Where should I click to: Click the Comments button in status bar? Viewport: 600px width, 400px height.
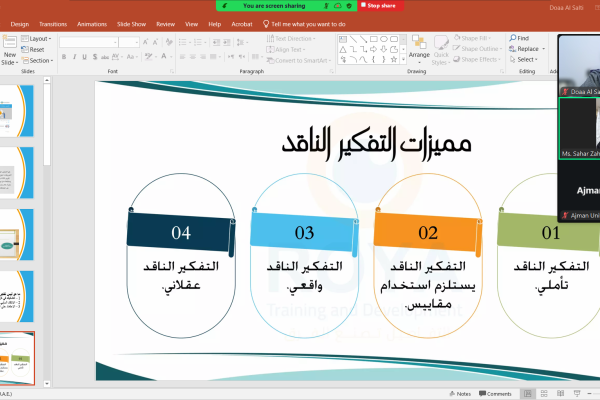point(495,394)
